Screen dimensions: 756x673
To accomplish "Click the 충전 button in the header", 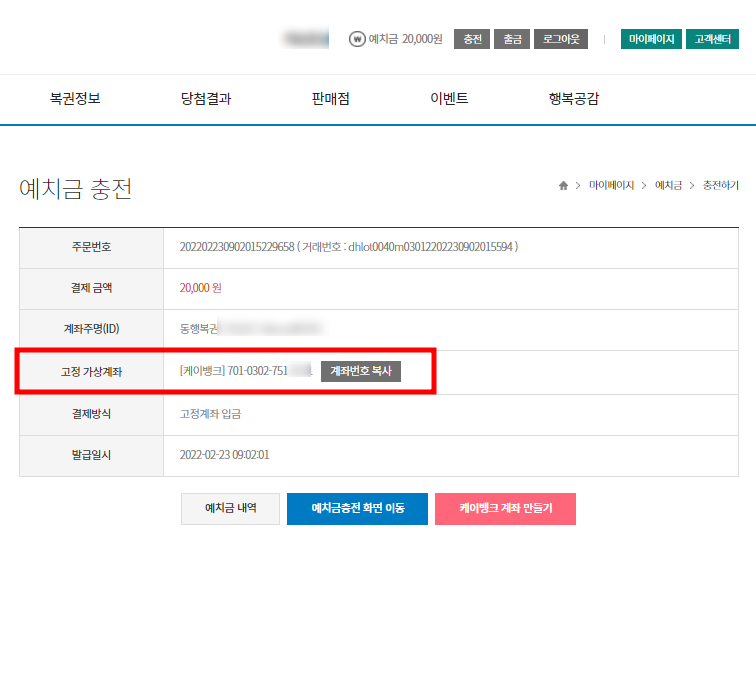I will [472, 39].
